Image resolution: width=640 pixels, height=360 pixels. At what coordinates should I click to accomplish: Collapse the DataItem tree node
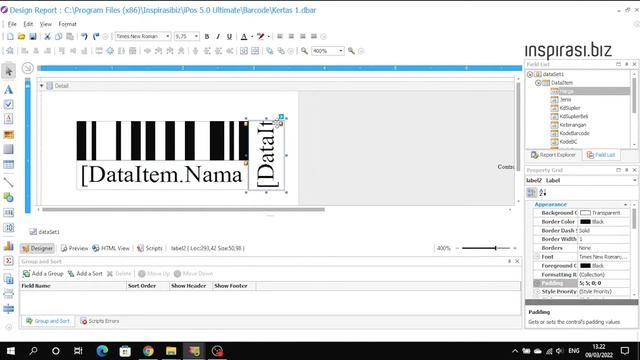tap(538, 83)
